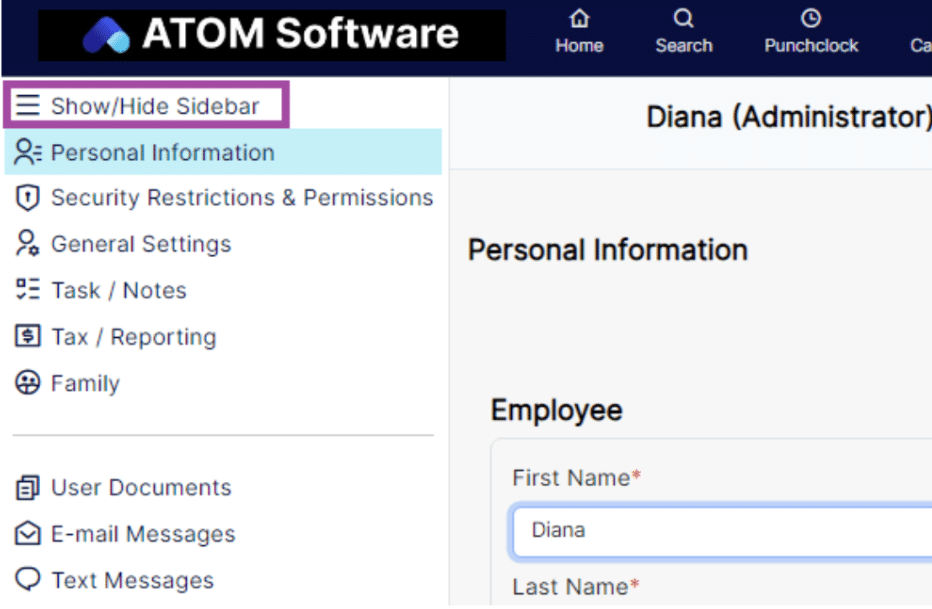Click the General Settings gear-person icon

[x=28, y=244]
